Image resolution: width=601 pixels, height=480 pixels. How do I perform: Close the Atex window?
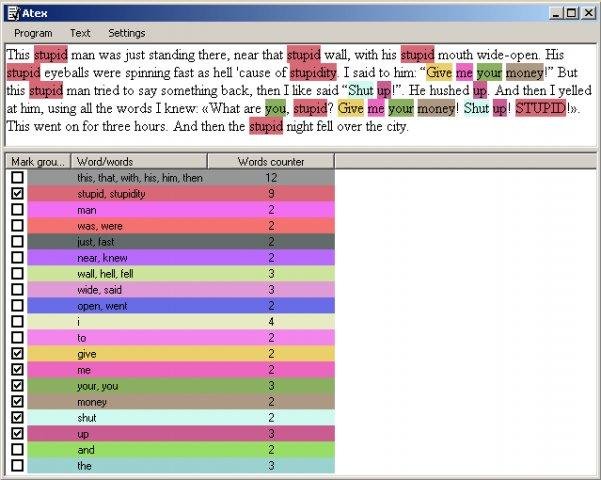[x=588, y=13]
